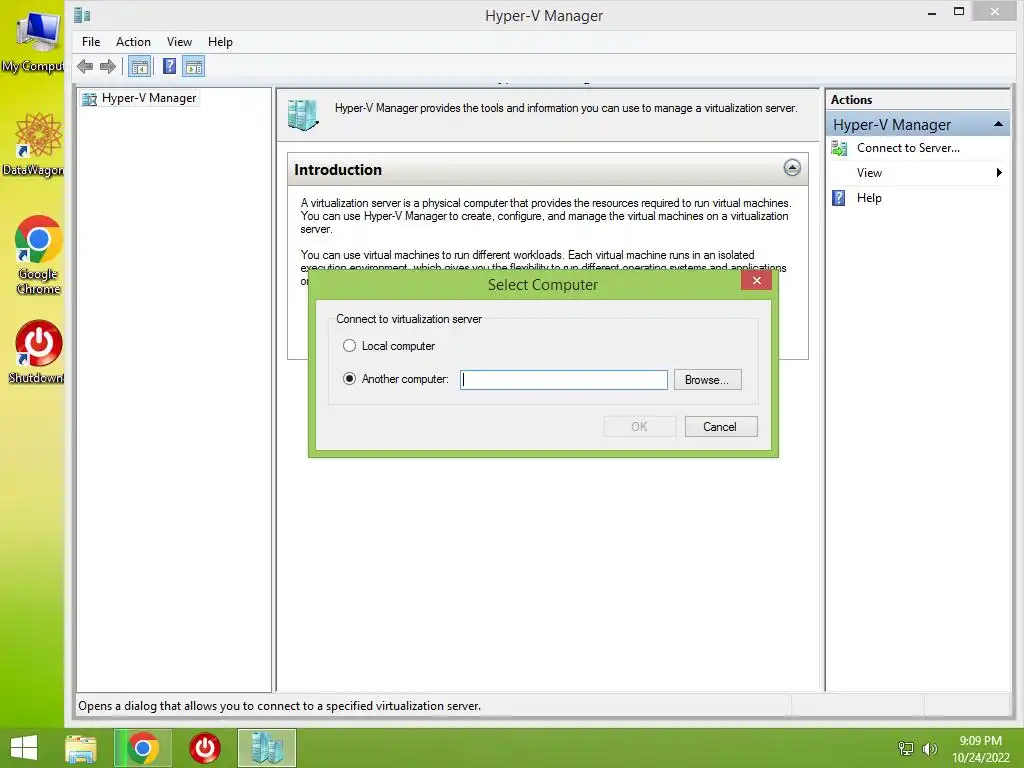Viewport: 1024px width, 768px height.
Task: Click Cancel in Select Computer dialog
Action: (720, 427)
